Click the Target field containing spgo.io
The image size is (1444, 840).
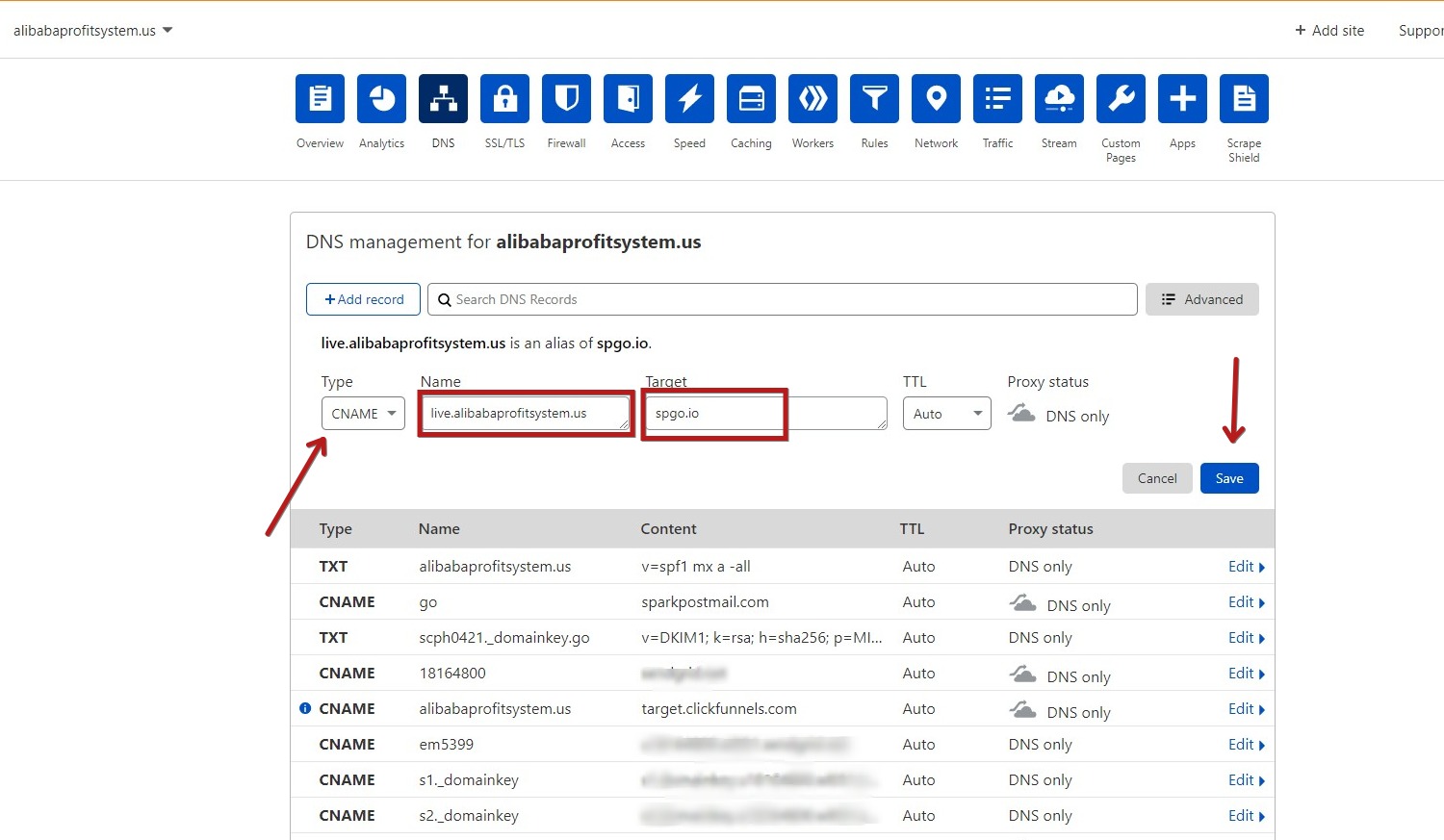coord(766,414)
